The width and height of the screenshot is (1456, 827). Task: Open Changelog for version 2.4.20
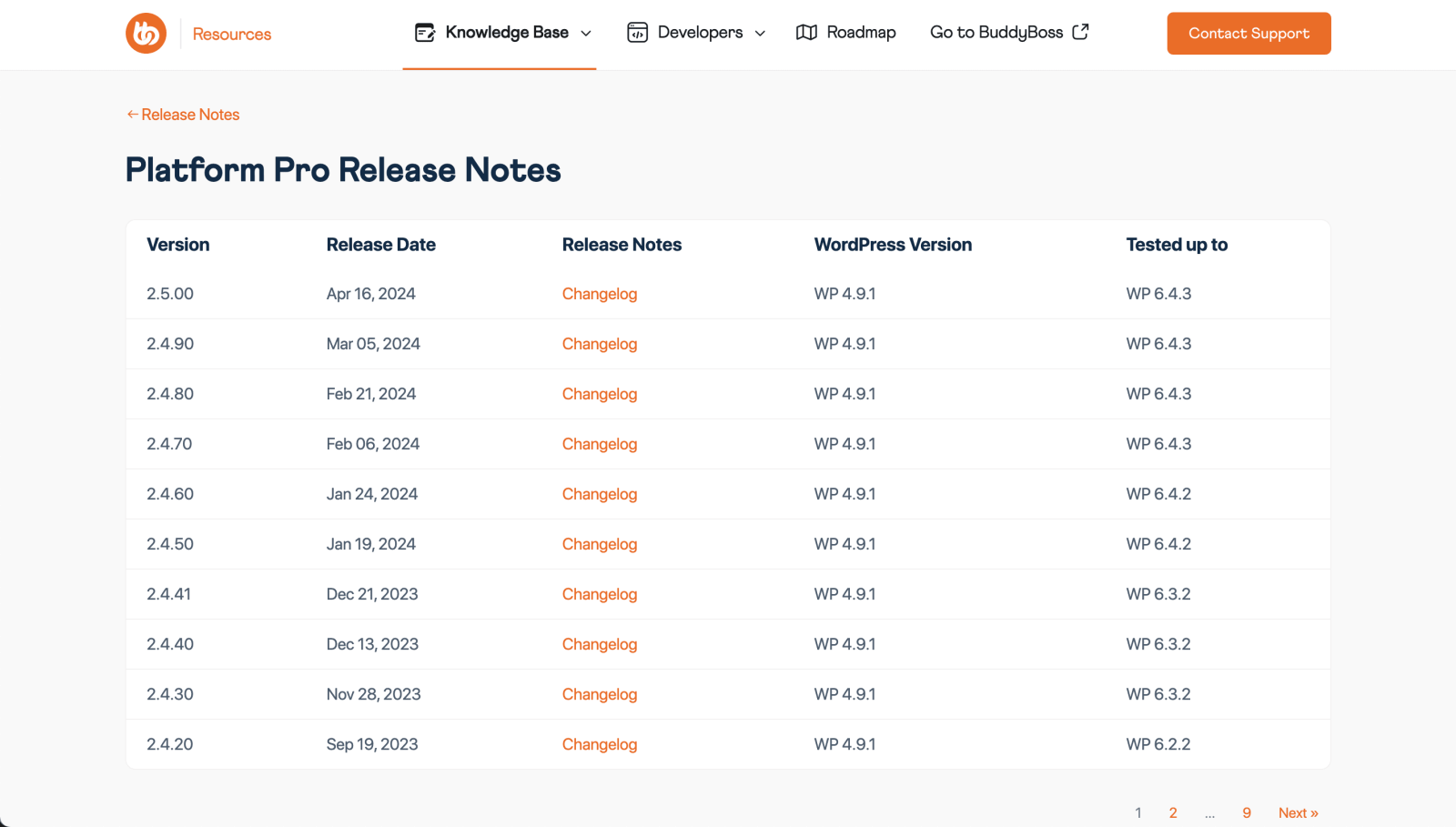click(x=599, y=744)
